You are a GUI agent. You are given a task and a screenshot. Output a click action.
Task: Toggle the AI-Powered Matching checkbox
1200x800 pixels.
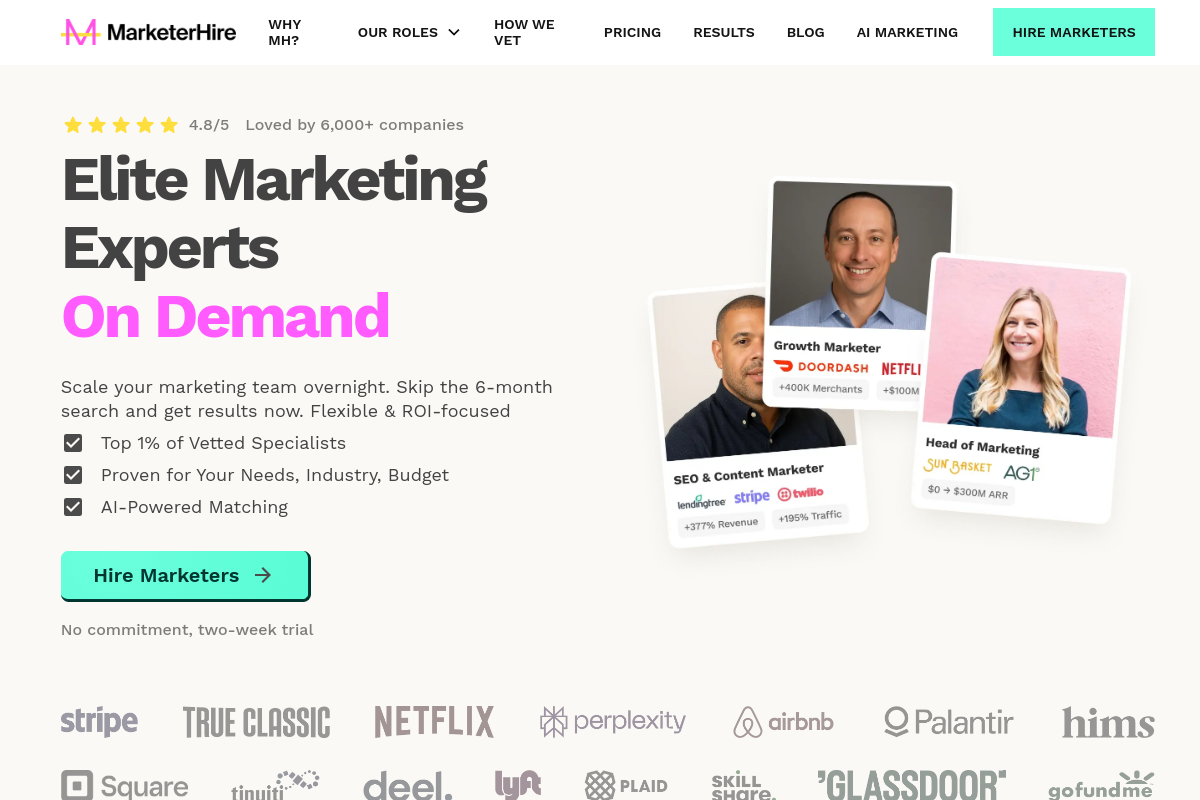[73, 507]
